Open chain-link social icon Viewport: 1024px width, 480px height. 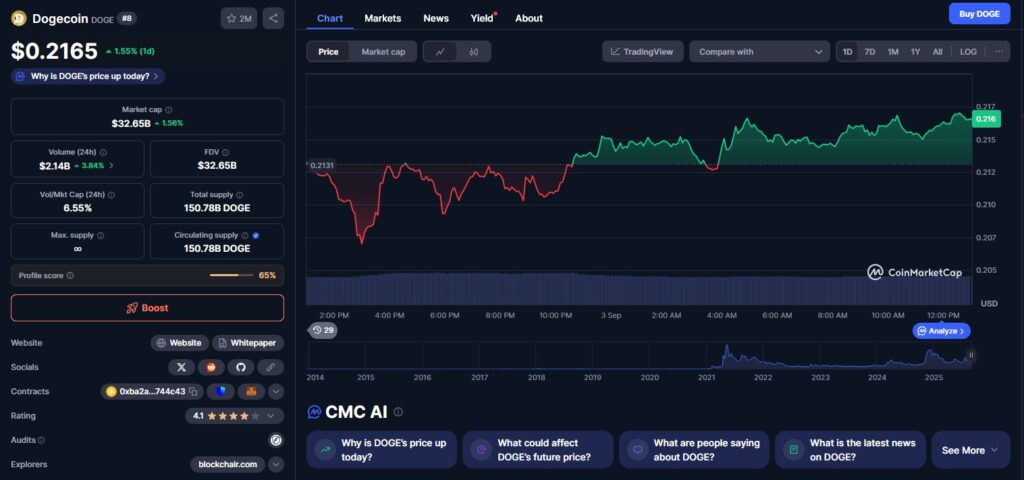(270, 367)
